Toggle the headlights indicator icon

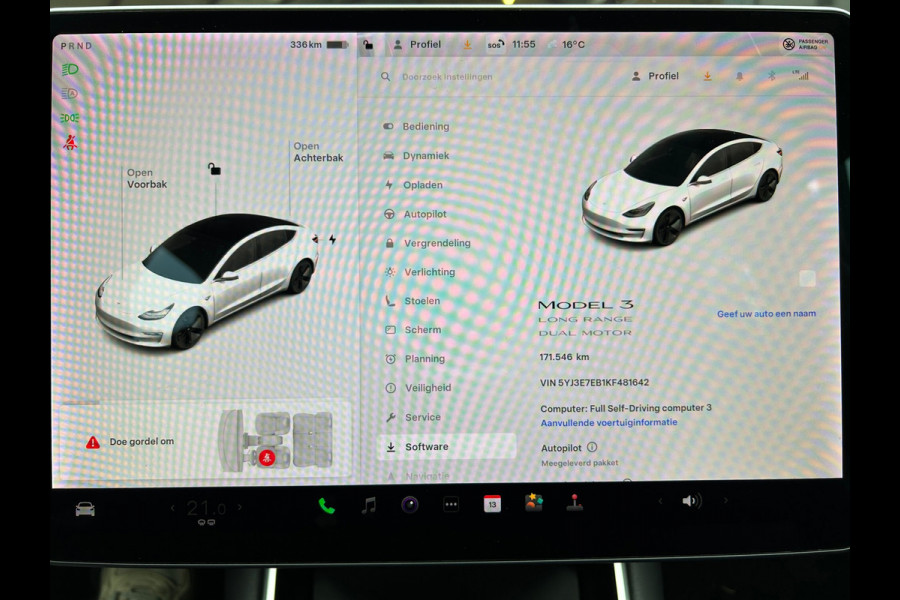(69, 69)
